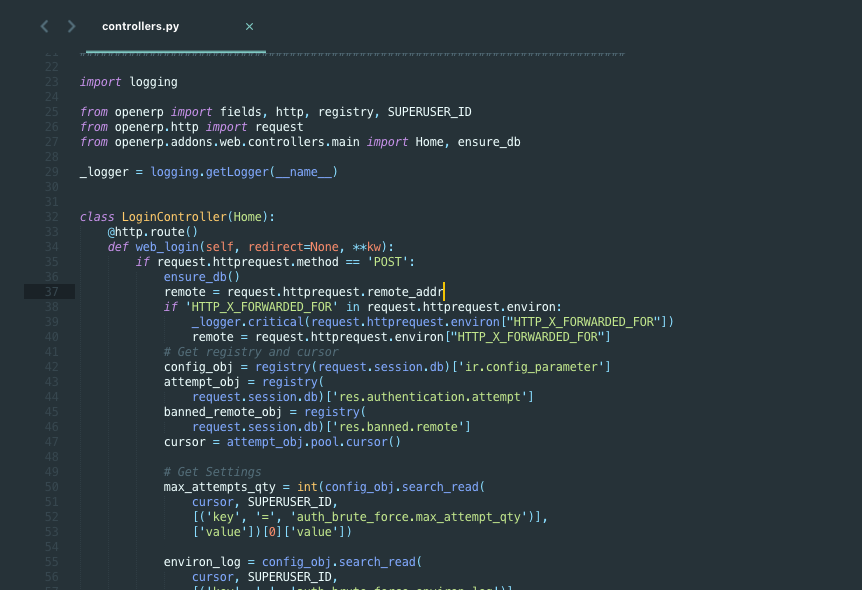Click the close icon on controllers.py tab
This screenshot has width=862, height=590.
pyautogui.click(x=249, y=26)
